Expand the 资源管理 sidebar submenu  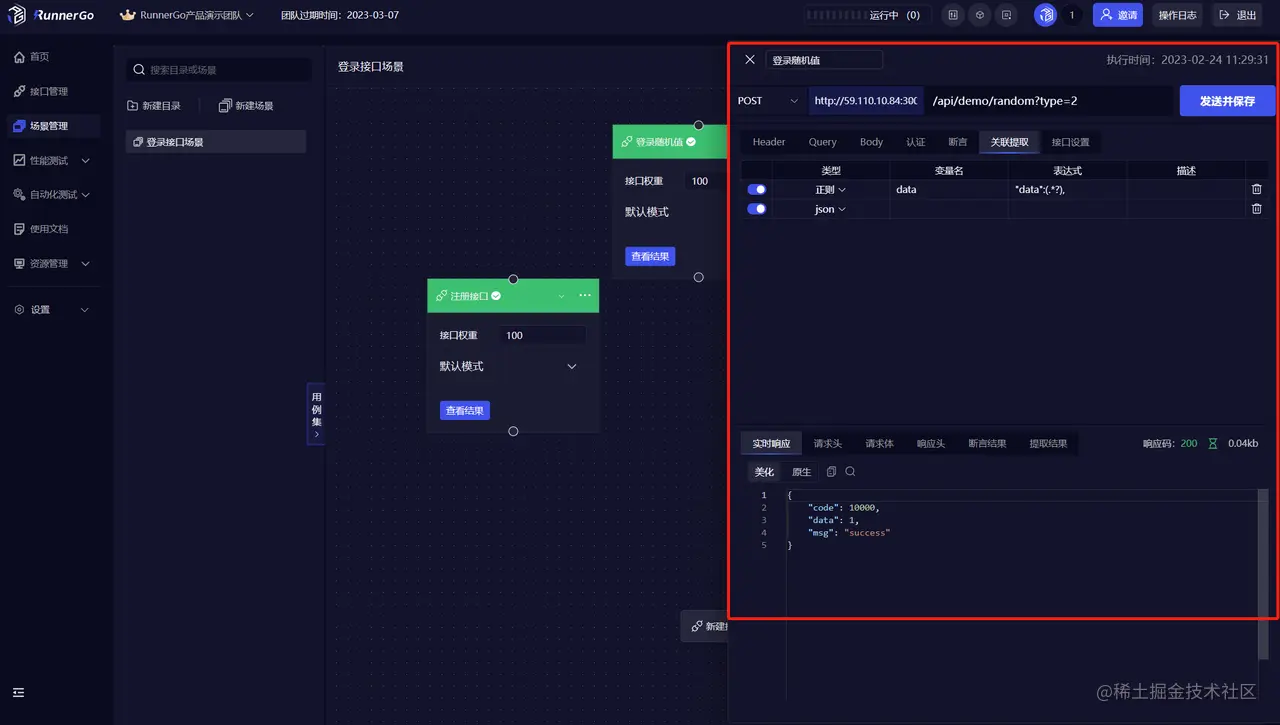click(x=85, y=264)
